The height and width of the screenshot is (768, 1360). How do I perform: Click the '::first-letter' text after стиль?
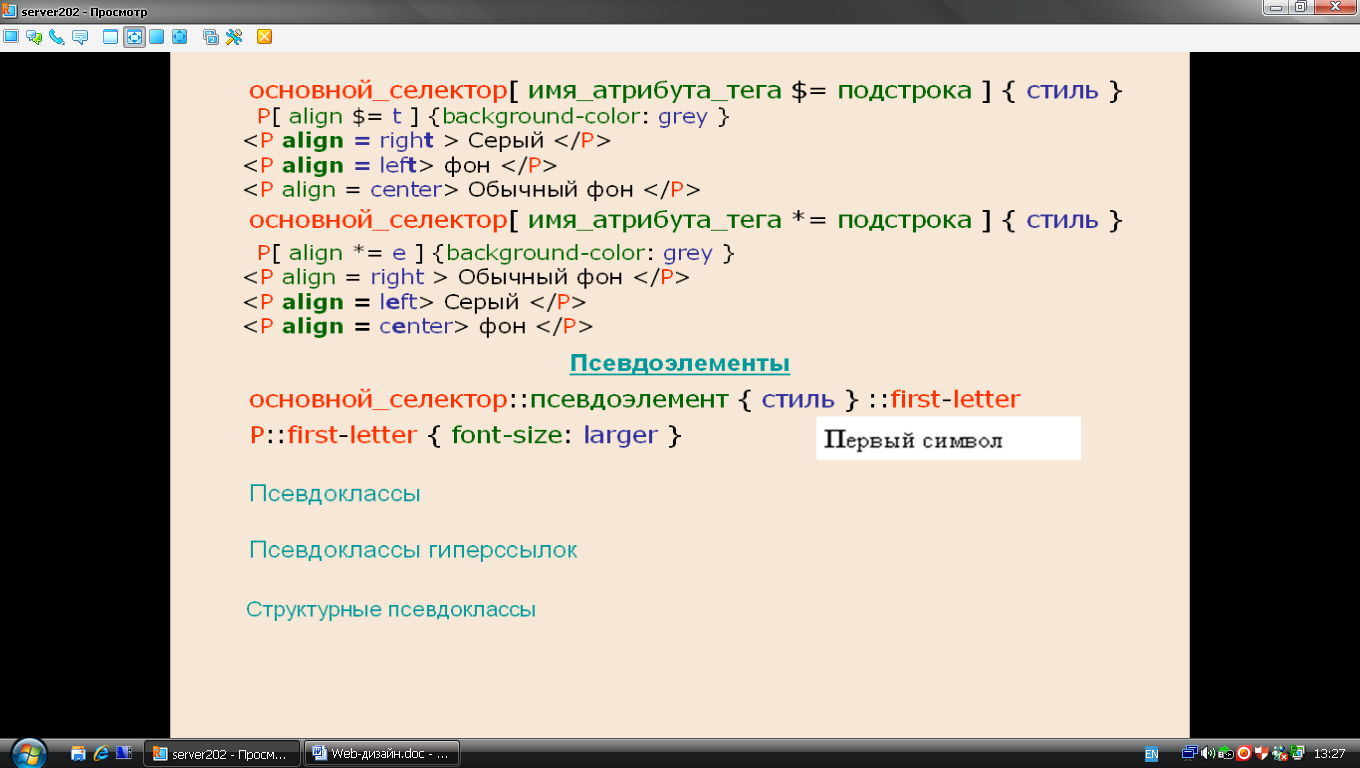coord(944,400)
